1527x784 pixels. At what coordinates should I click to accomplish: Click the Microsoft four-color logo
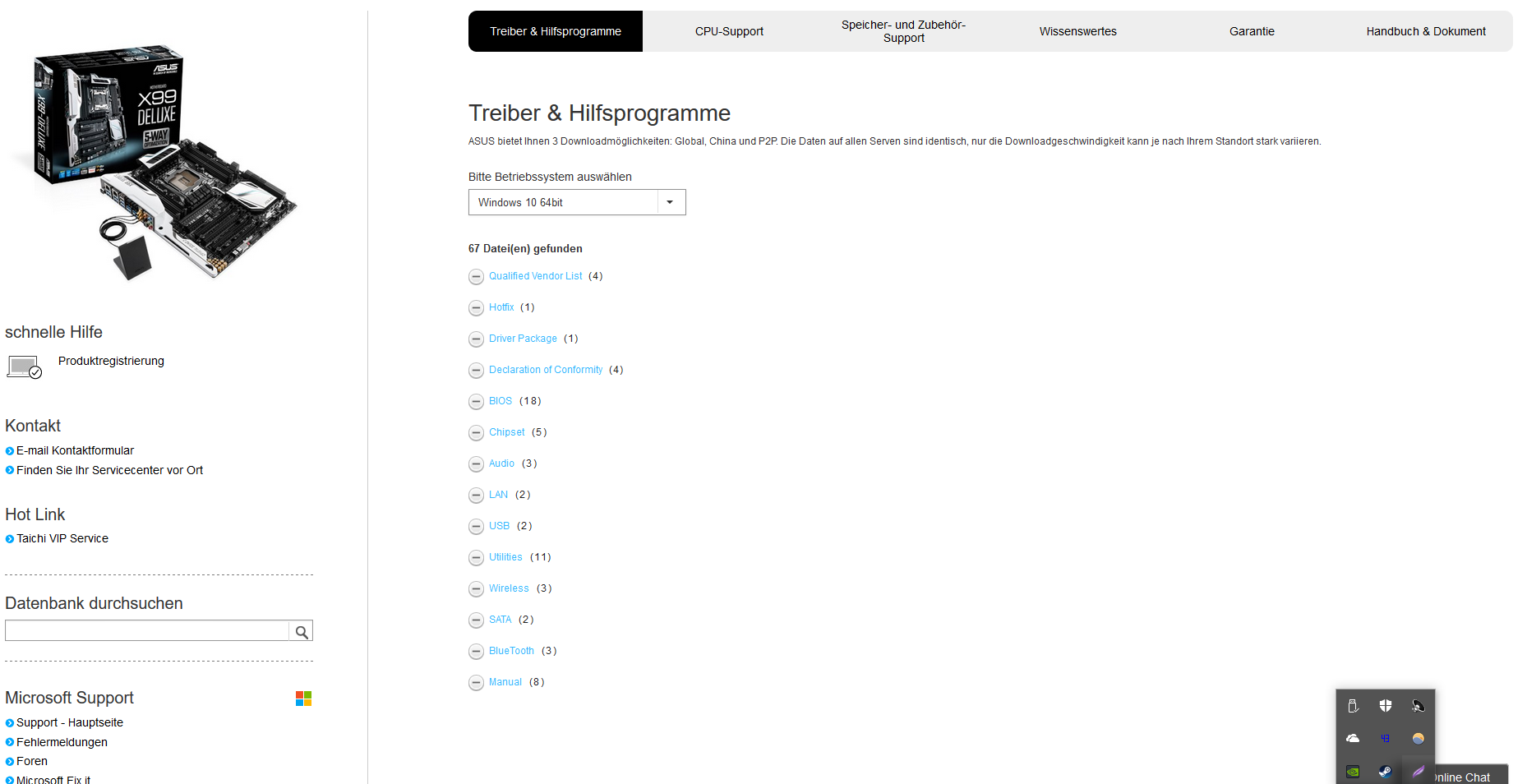304,699
